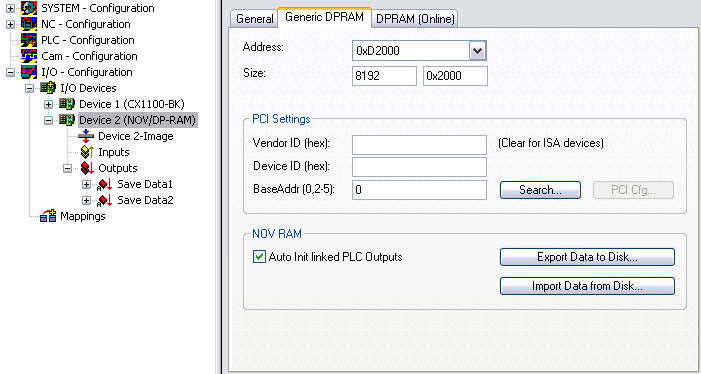Open the DPRAM (Online) tab

click(415, 19)
